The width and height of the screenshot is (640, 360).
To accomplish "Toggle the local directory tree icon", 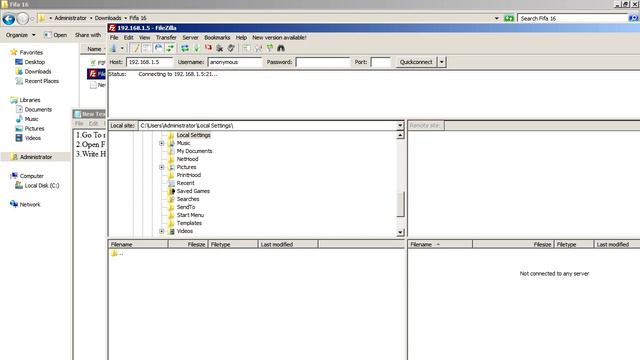I will [x=147, y=48].
